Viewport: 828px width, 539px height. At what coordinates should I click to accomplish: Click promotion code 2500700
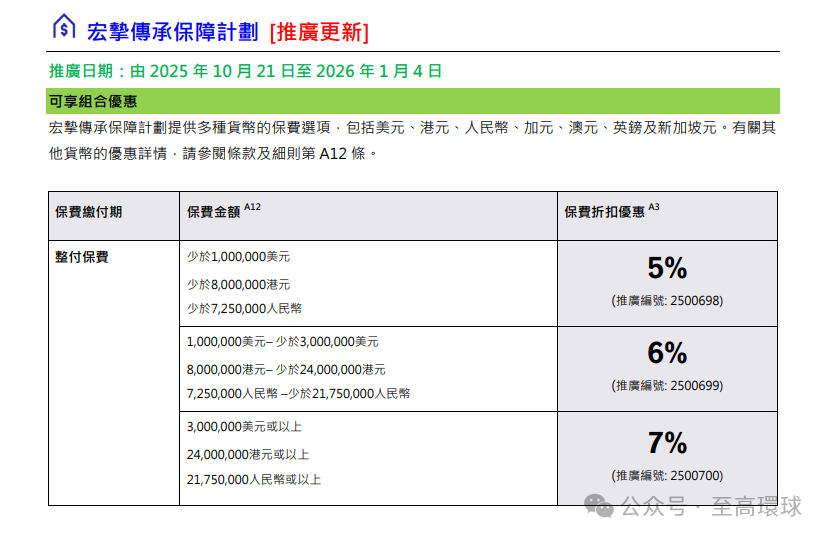coord(667,476)
